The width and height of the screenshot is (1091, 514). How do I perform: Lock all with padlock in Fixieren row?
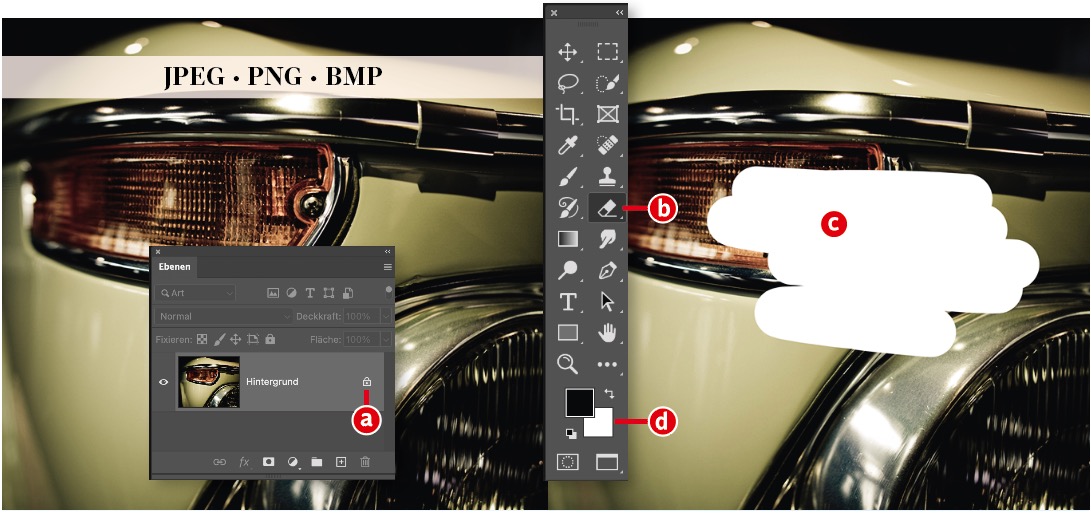coord(270,339)
